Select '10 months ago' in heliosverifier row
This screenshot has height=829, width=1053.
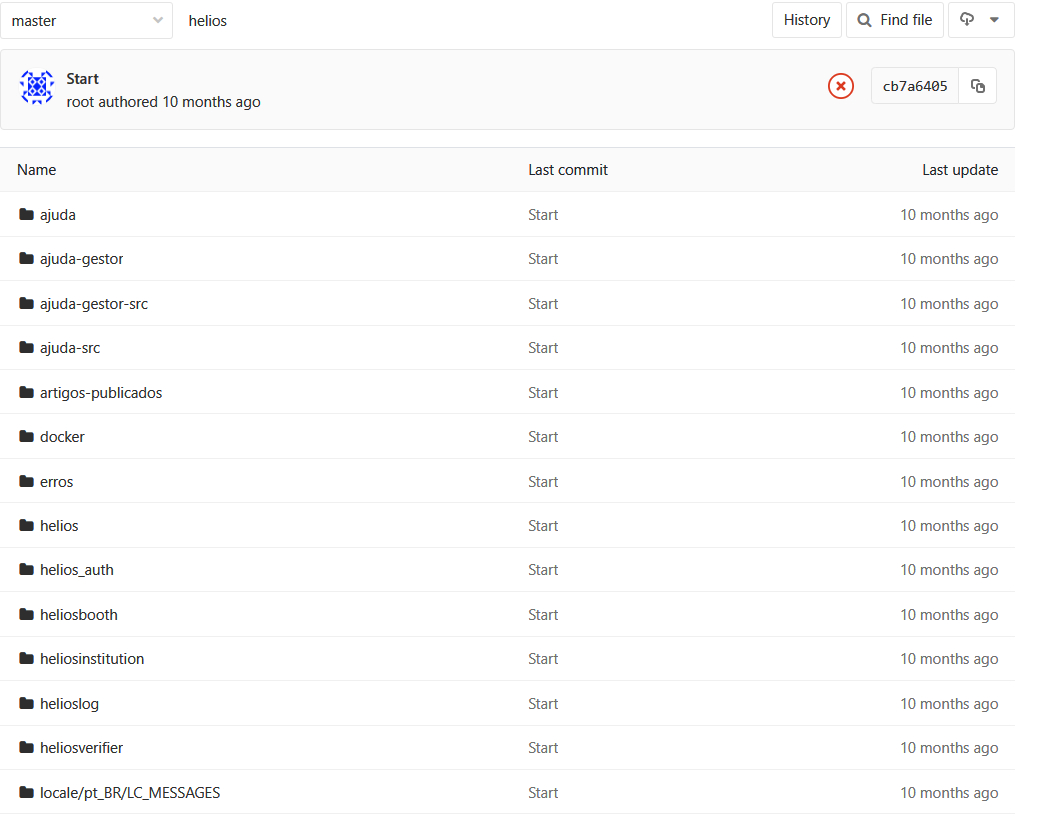click(949, 748)
